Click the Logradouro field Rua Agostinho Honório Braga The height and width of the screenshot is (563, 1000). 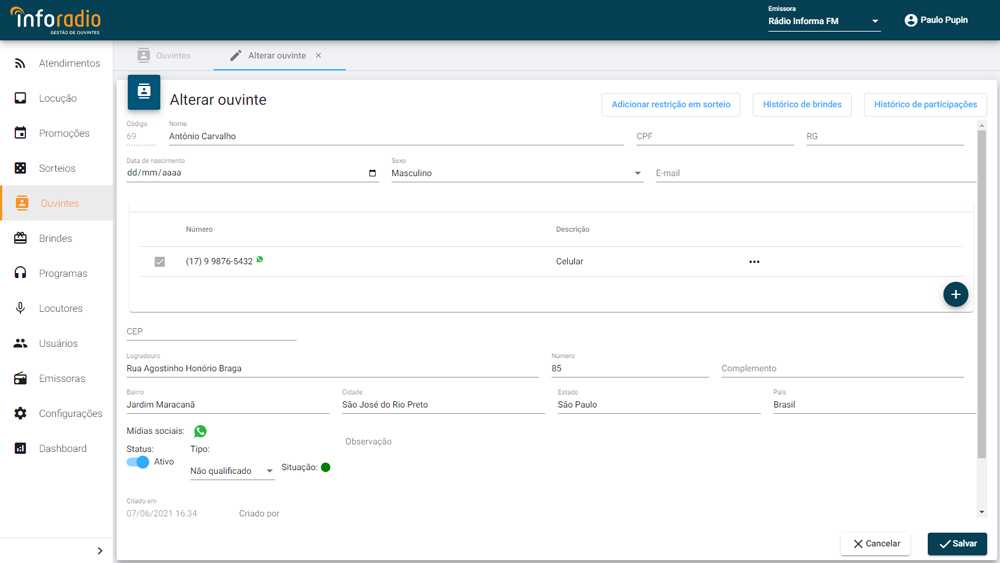[x=332, y=369]
